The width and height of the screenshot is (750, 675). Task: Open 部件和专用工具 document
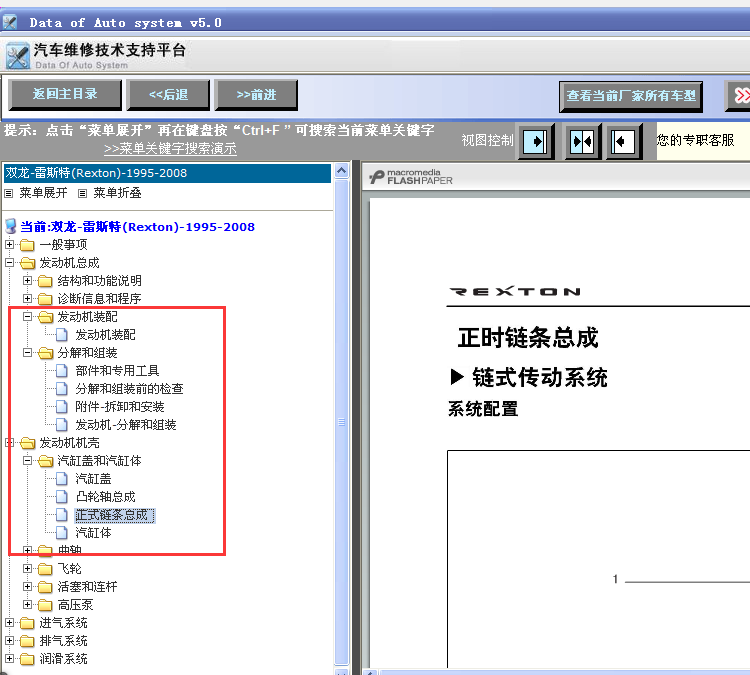pos(117,370)
